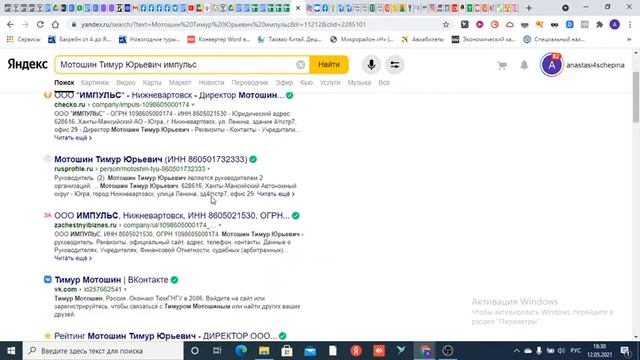
Task: Show hidden system tray icons
Action: pyautogui.click(x=516, y=351)
